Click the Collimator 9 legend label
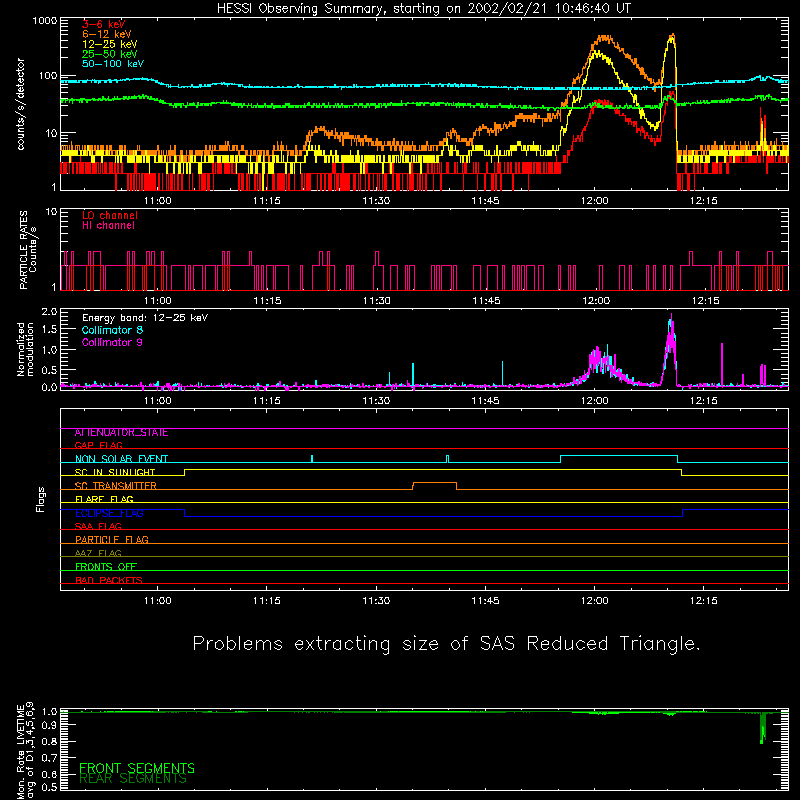Image resolution: width=800 pixels, height=800 pixels. 112,342
